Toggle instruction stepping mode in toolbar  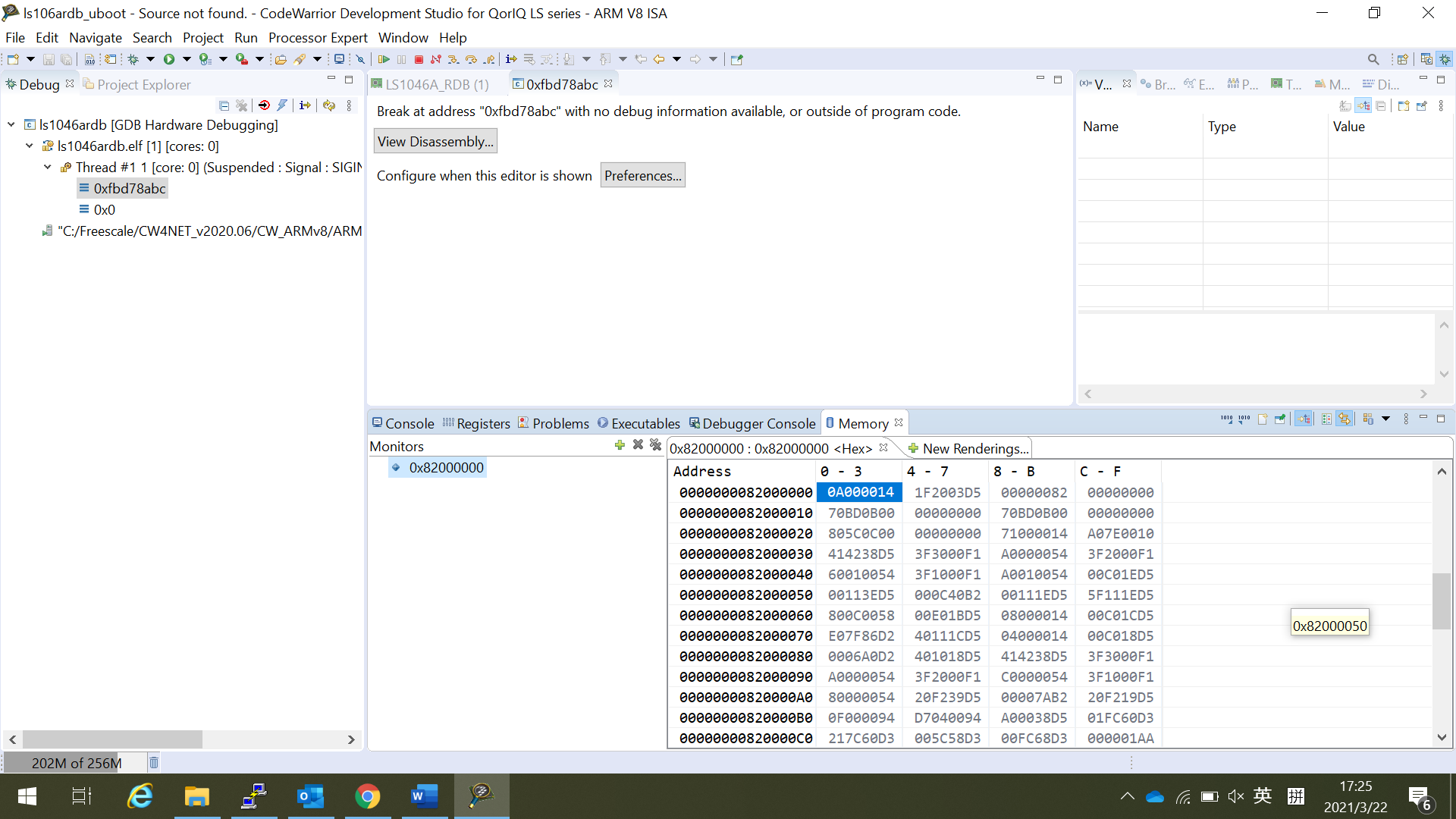click(x=511, y=59)
